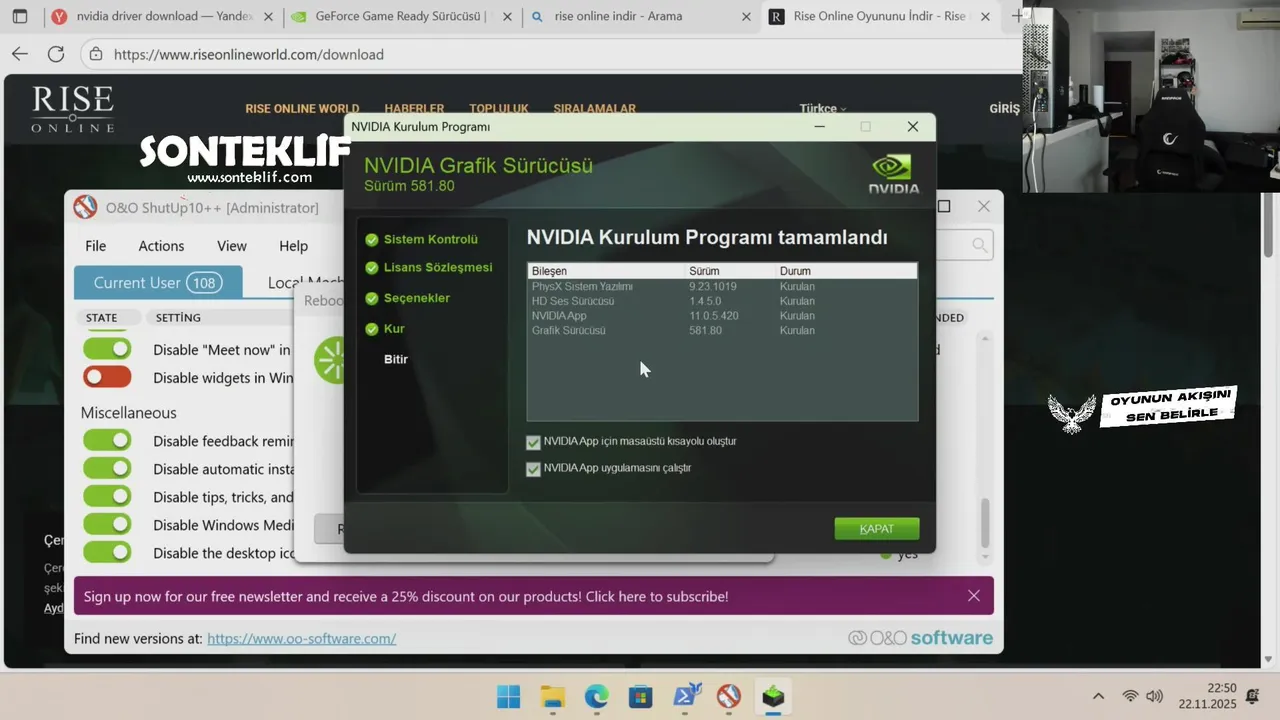The height and width of the screenshot is (720, 1280).
Task: Click the browser back arrow
Action: [19, 55]
